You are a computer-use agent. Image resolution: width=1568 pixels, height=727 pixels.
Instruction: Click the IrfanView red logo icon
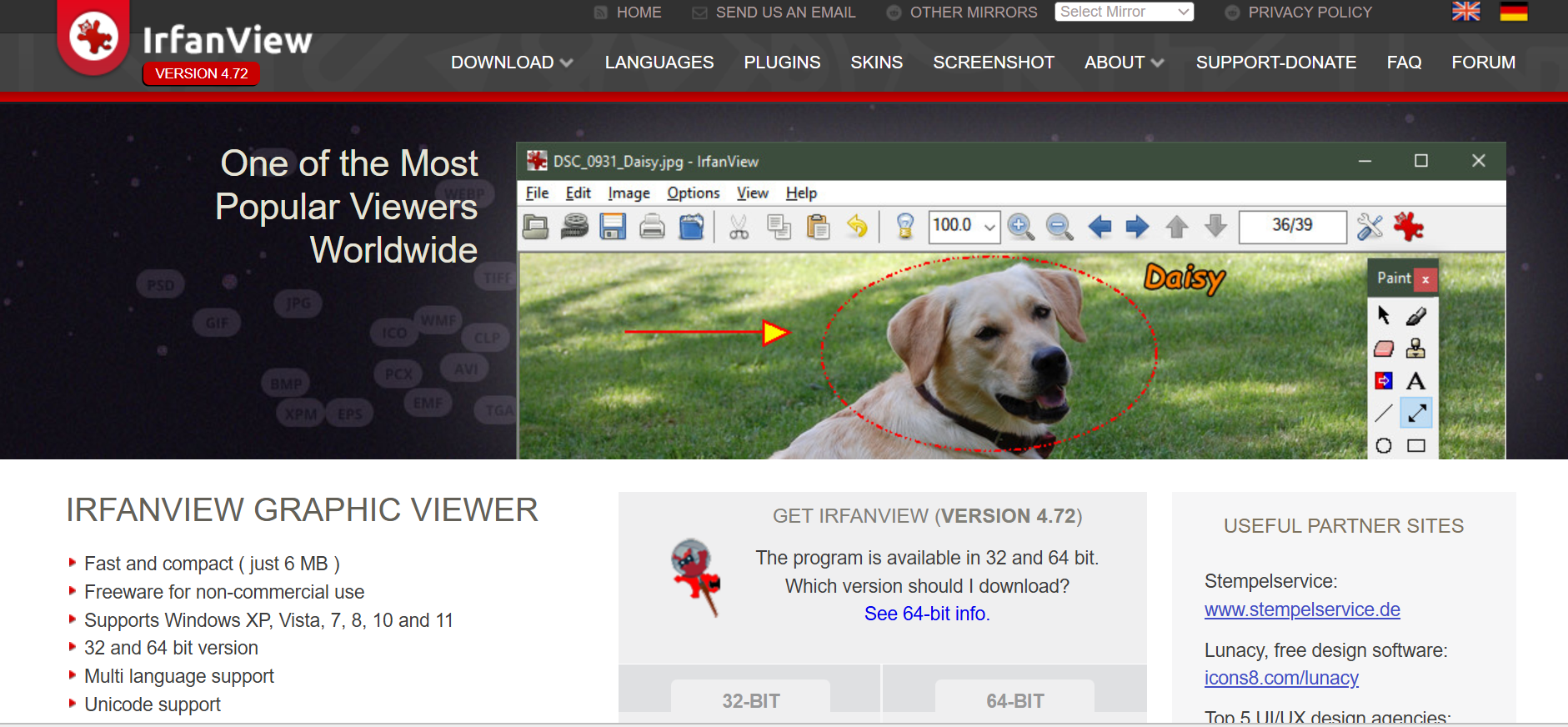[93, 37]
